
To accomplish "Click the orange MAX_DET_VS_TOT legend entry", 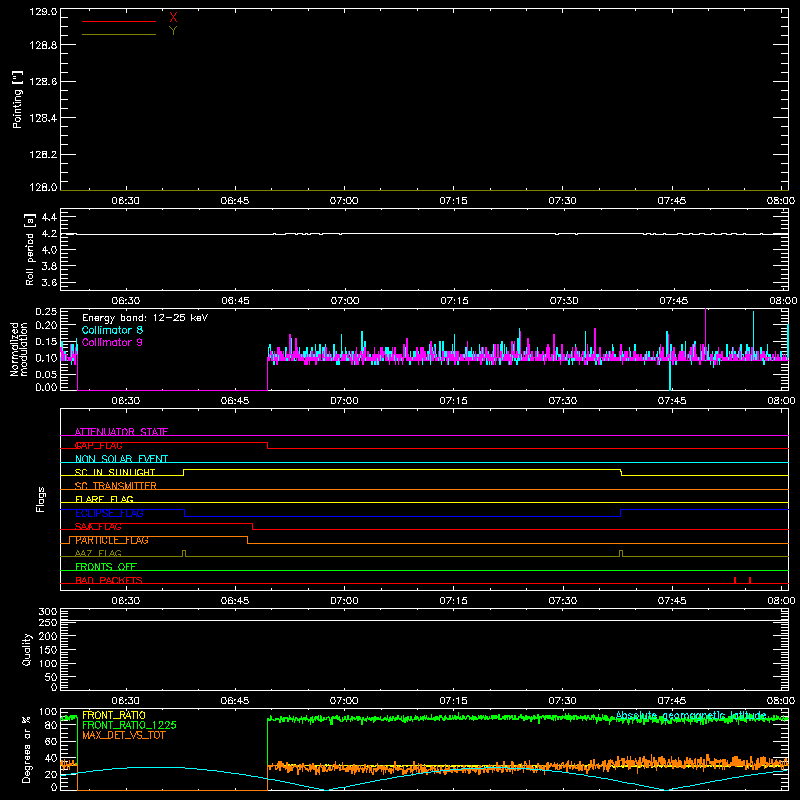I will tap(124, 735).
